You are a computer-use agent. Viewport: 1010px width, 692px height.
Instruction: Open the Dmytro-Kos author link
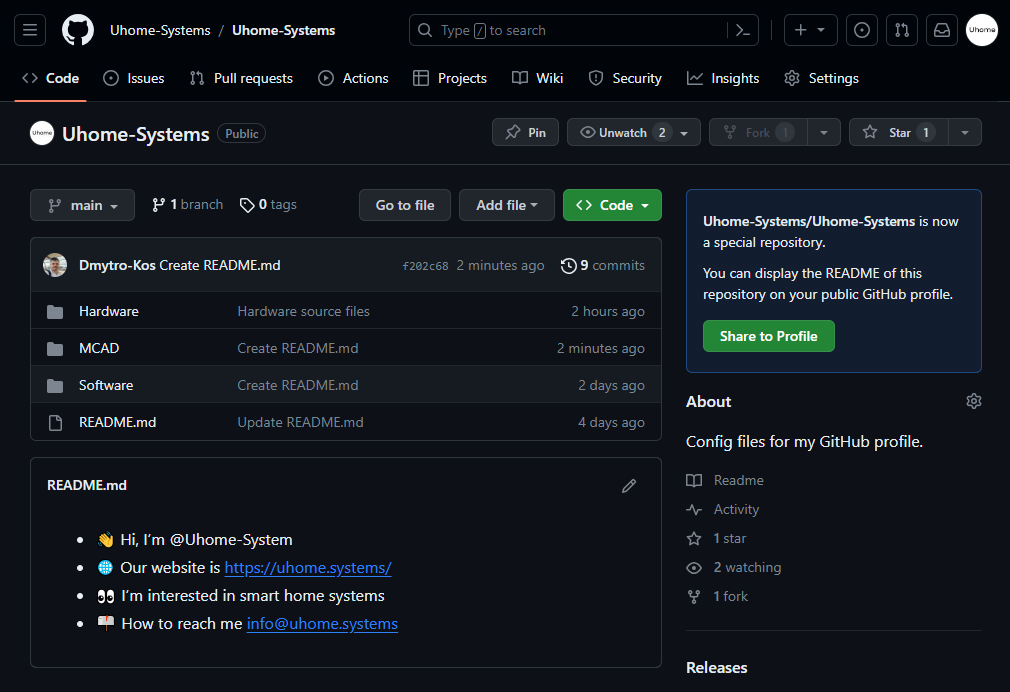point(117,265)
